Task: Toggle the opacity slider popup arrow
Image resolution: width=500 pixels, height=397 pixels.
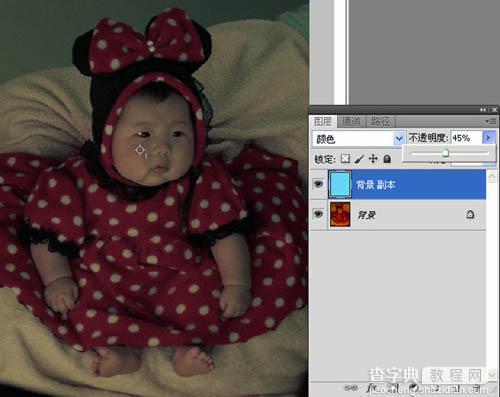Action: coord(489,138)
